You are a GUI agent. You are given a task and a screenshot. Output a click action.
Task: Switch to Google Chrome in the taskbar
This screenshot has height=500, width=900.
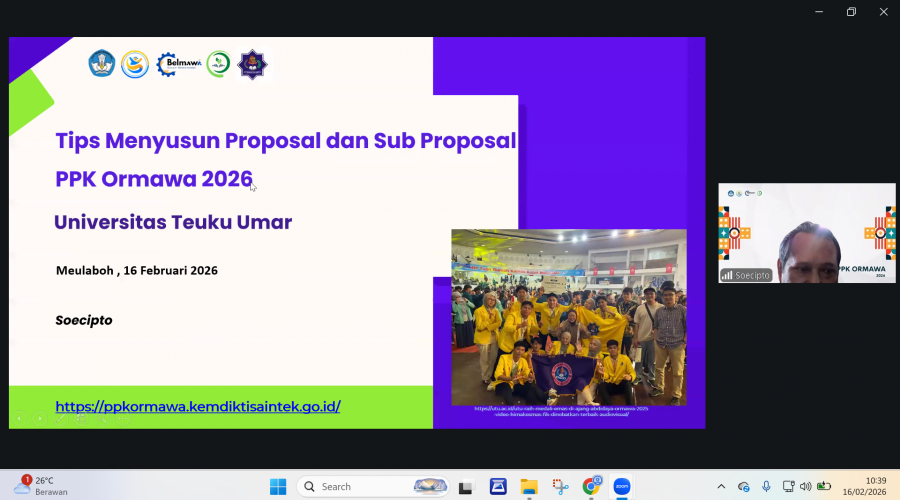(x=591, y=487)
